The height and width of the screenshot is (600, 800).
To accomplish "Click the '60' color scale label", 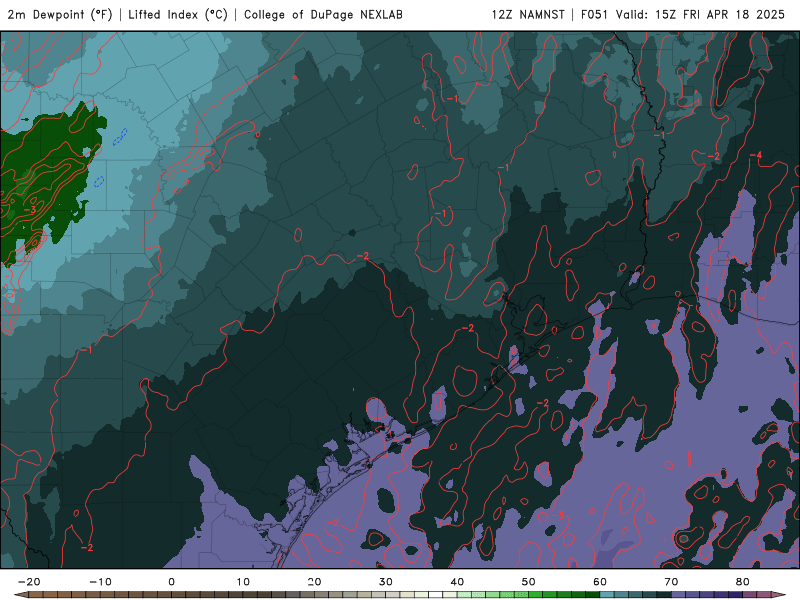I will 600,582.
